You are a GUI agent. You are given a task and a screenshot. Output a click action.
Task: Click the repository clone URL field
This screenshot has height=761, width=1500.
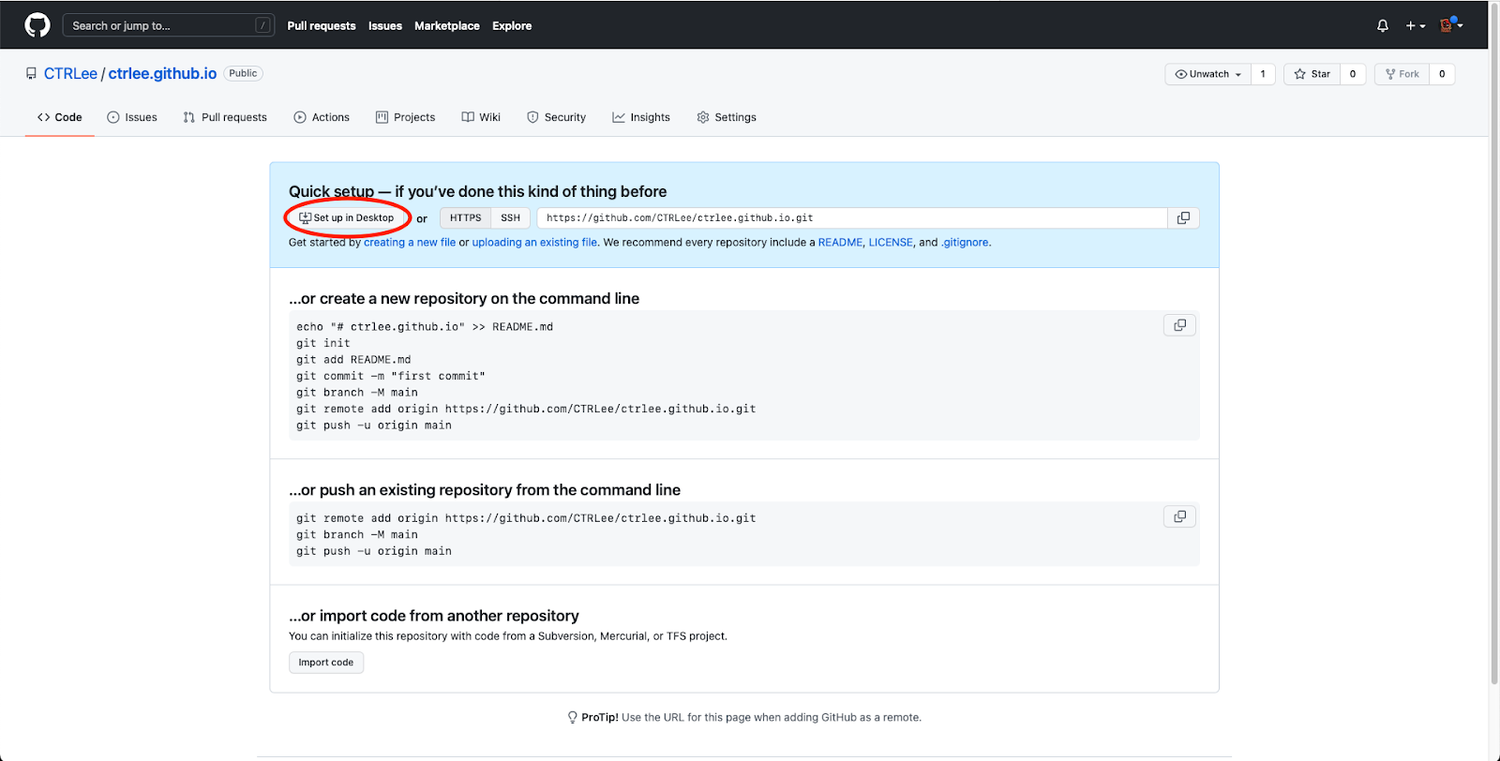852,218
